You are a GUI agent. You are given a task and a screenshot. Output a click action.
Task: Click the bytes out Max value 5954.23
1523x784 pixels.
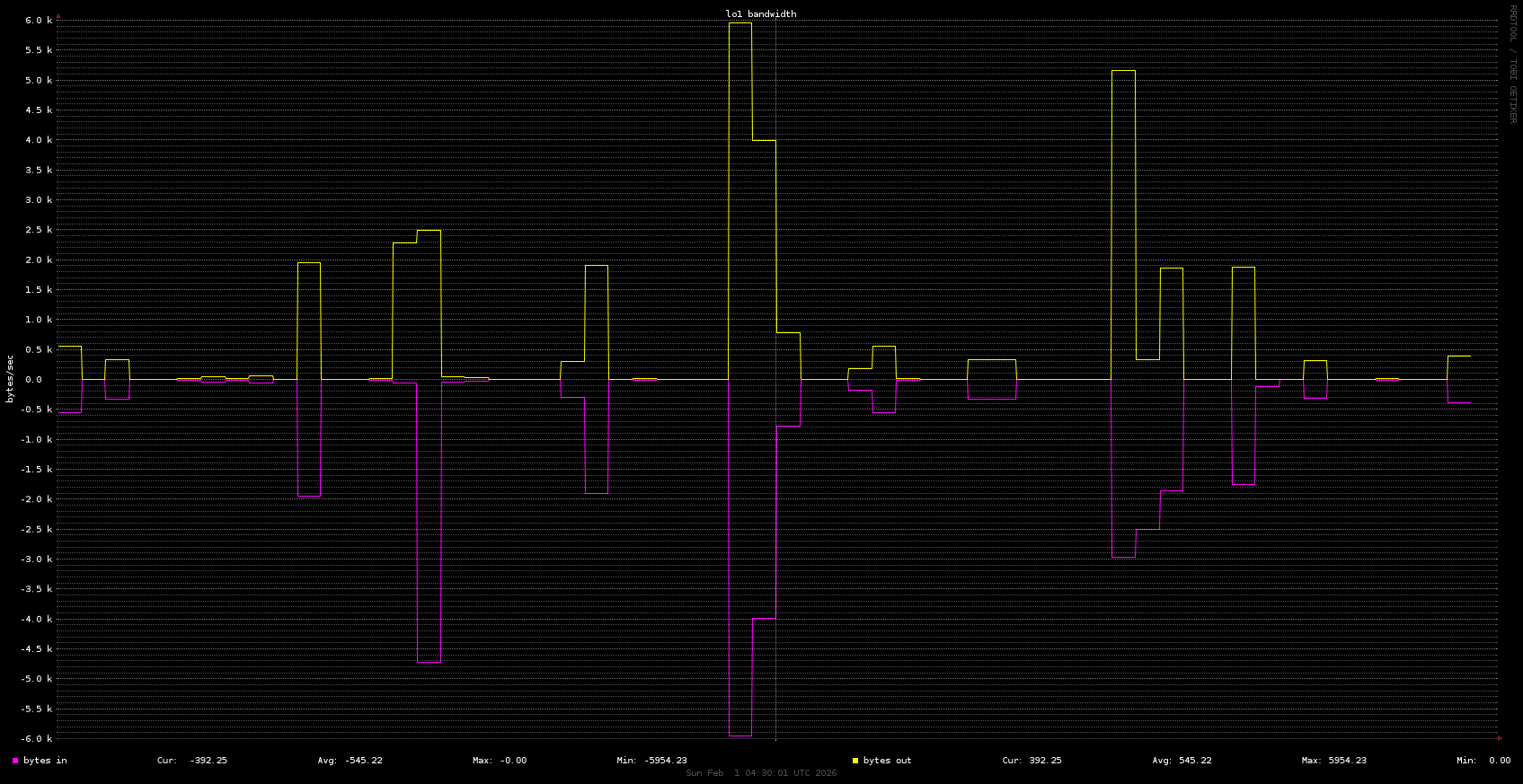(1347, 761)
